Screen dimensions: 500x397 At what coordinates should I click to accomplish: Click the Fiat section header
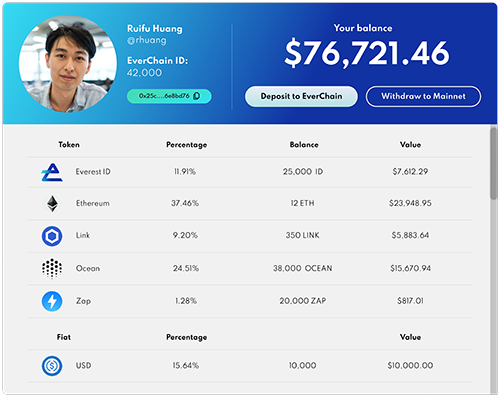point(64,337)
